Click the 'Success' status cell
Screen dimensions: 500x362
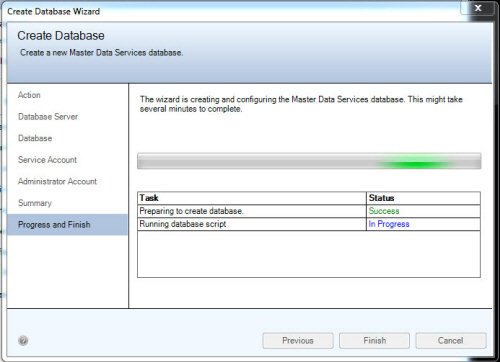pyautogui.click(x=423, y=211)
